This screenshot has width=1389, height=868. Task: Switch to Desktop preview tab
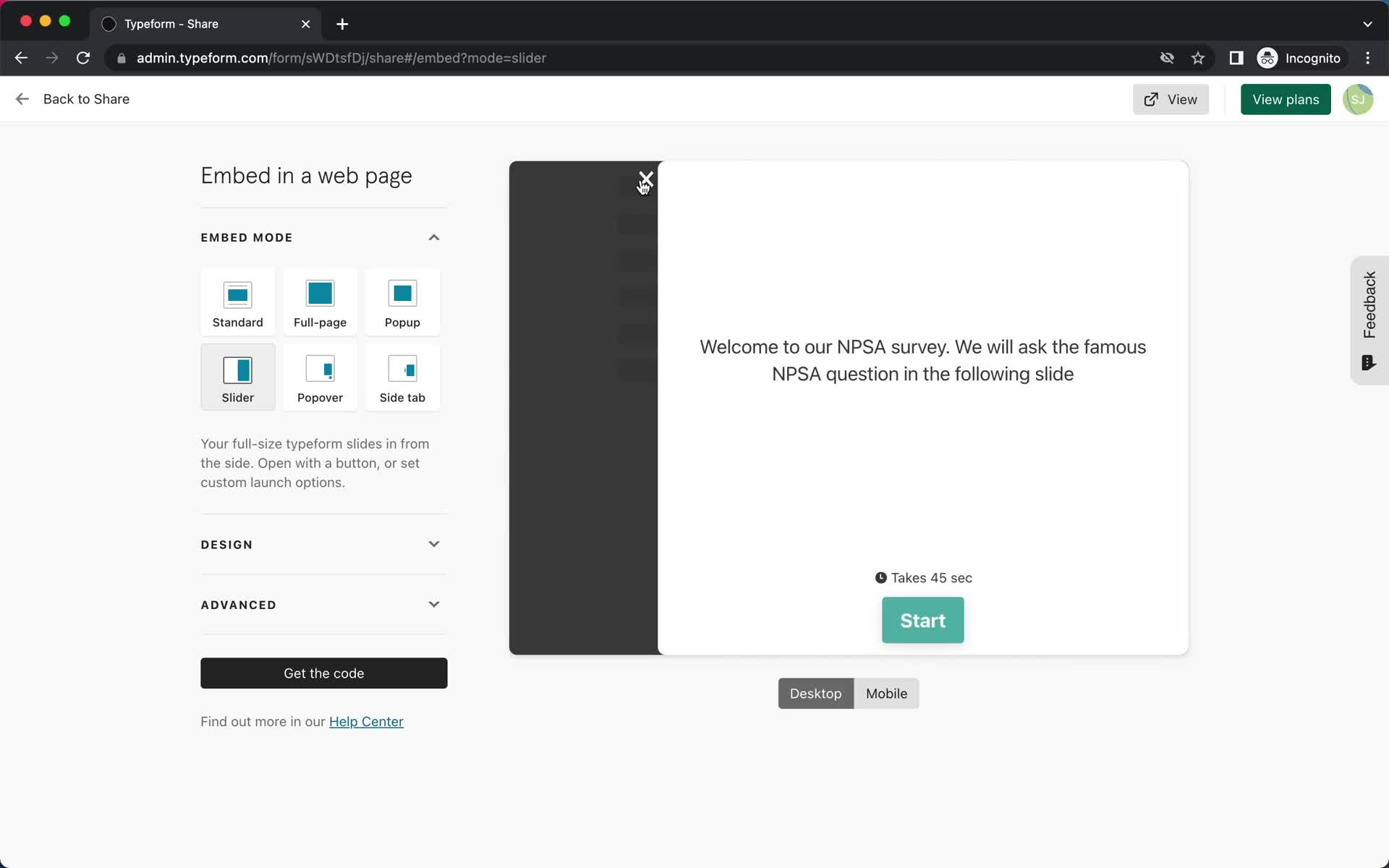[815, 693]
